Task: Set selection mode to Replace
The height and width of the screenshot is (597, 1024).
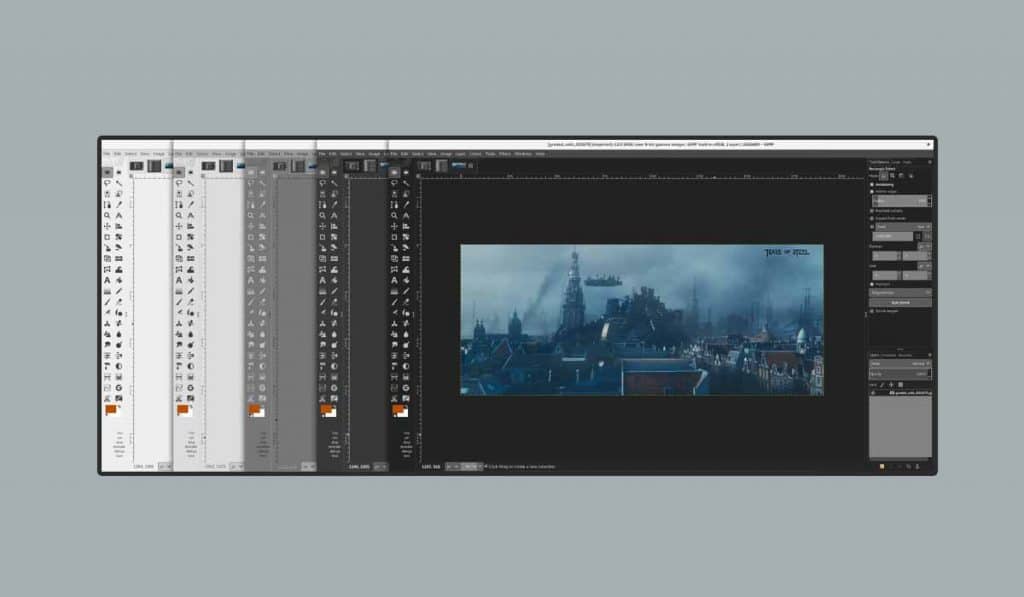Action: click(x=884, y=176)
